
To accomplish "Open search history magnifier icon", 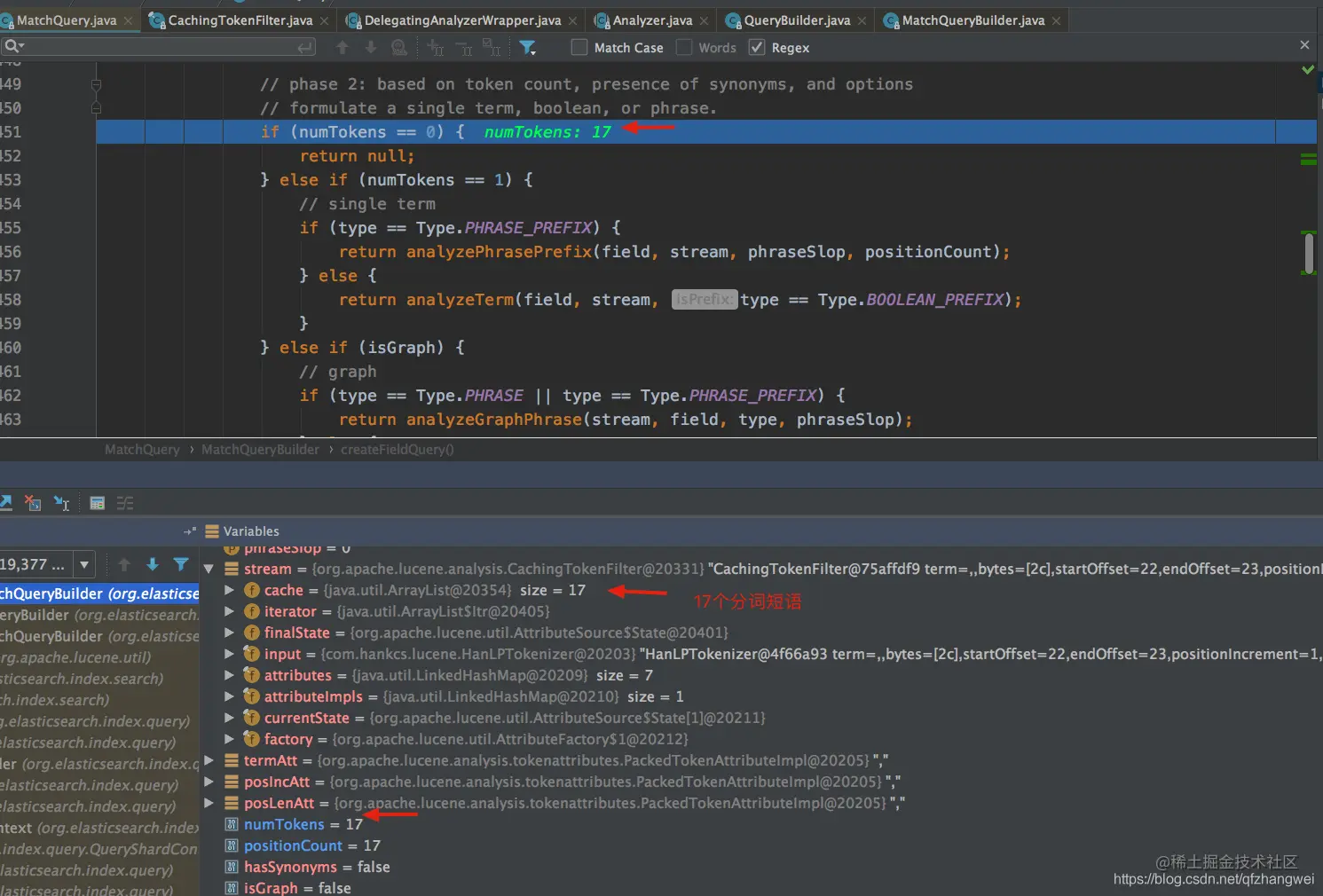I will (13, 47).
